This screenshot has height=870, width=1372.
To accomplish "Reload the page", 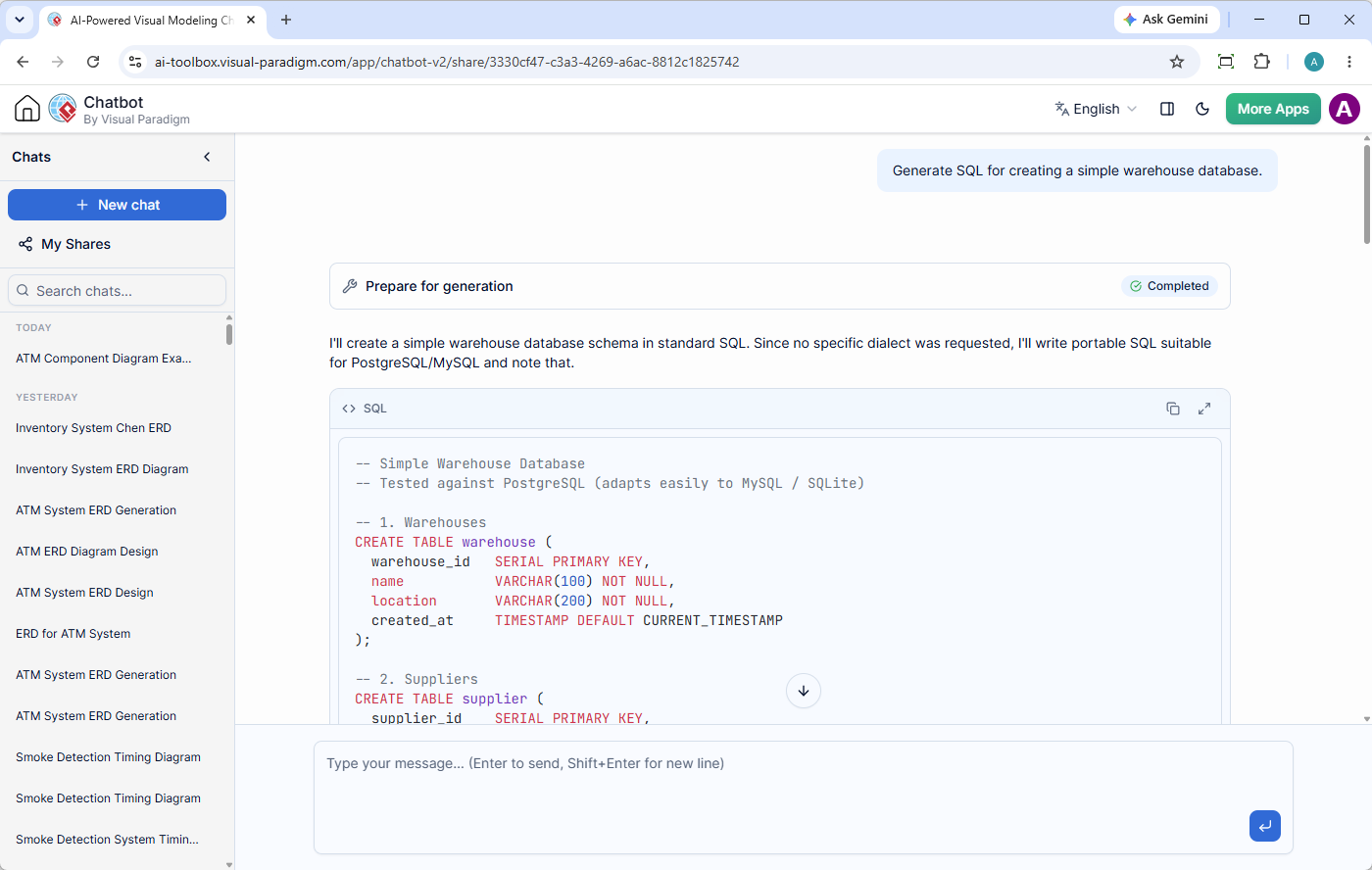I will coord(93,62).
